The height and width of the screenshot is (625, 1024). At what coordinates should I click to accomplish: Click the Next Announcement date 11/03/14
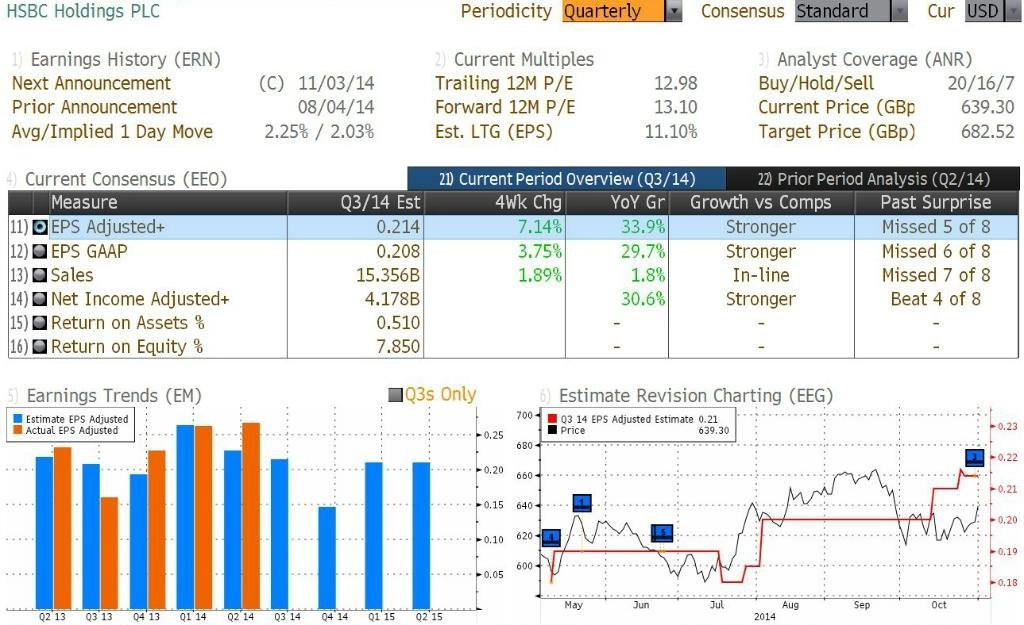336,84
